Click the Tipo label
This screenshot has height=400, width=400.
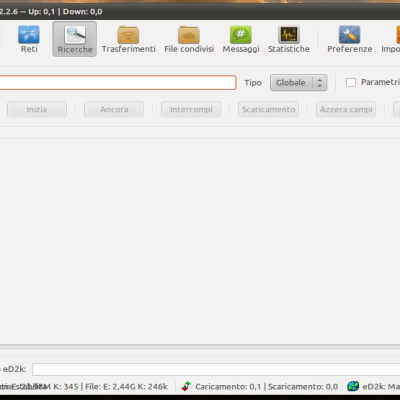click(253, 83)
